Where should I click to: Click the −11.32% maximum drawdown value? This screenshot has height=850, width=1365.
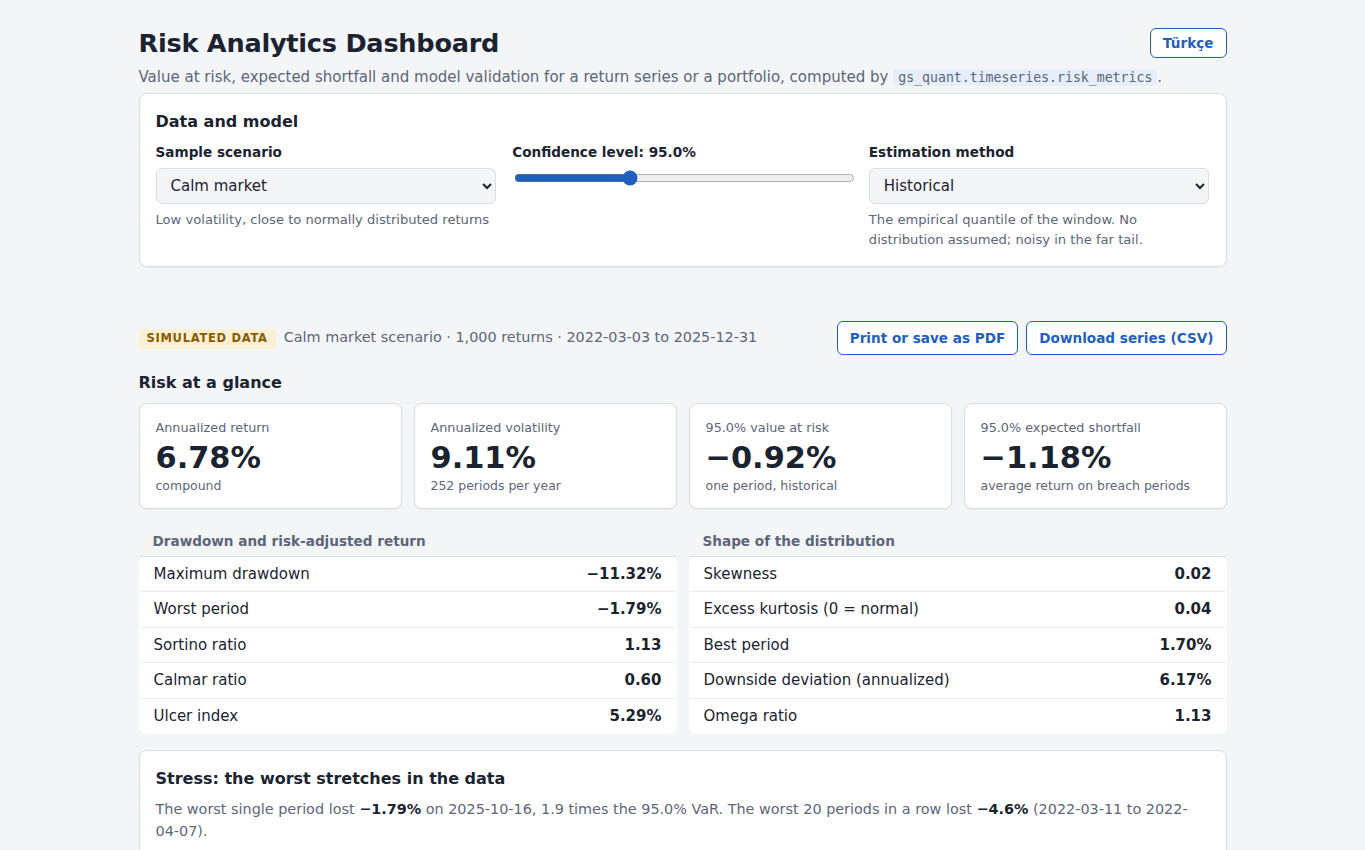pyautogui.click(x=624, y=574)
